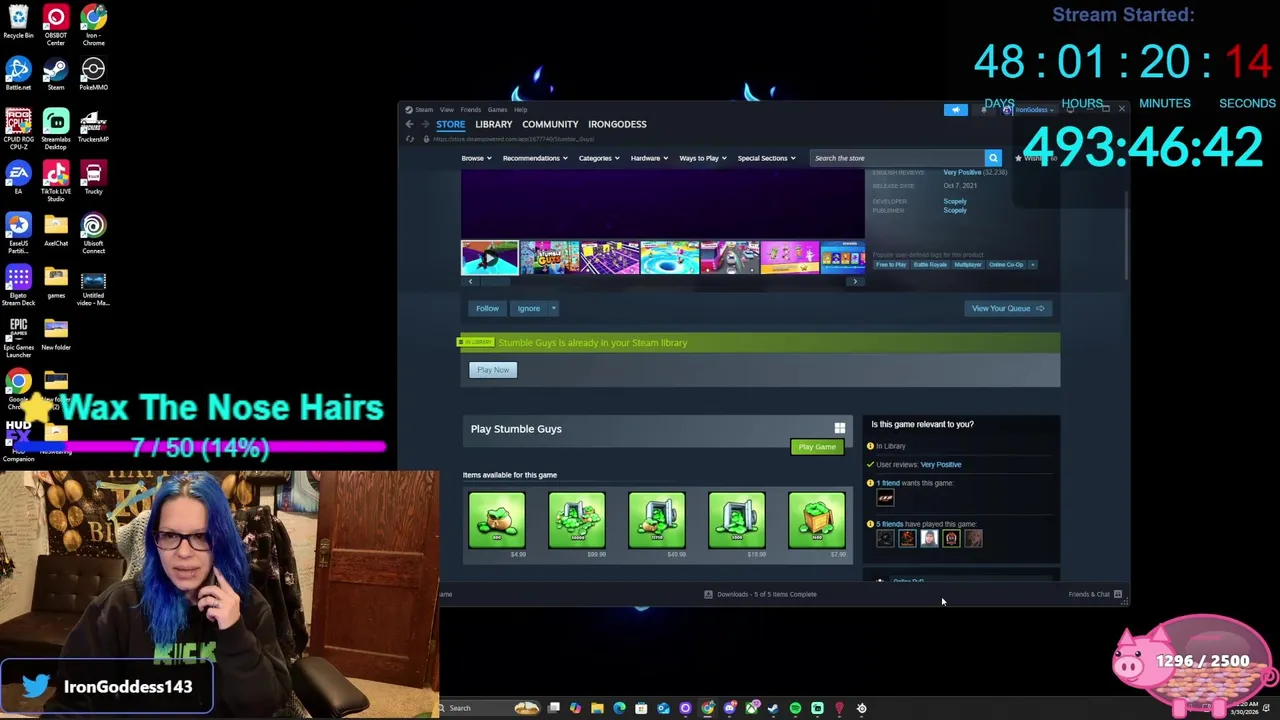Open Steam notifications bell
Screen dimensions: 1280x720
coord(984,110)
